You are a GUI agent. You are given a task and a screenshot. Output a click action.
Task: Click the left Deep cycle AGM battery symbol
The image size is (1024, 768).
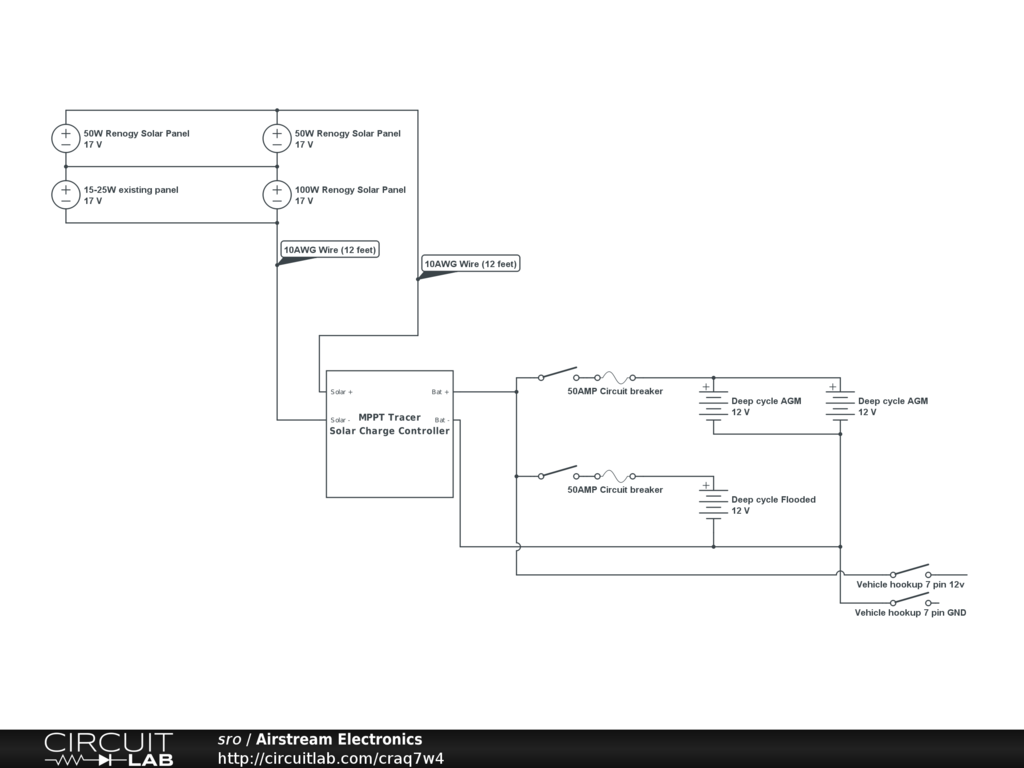(x=713, y=406)
